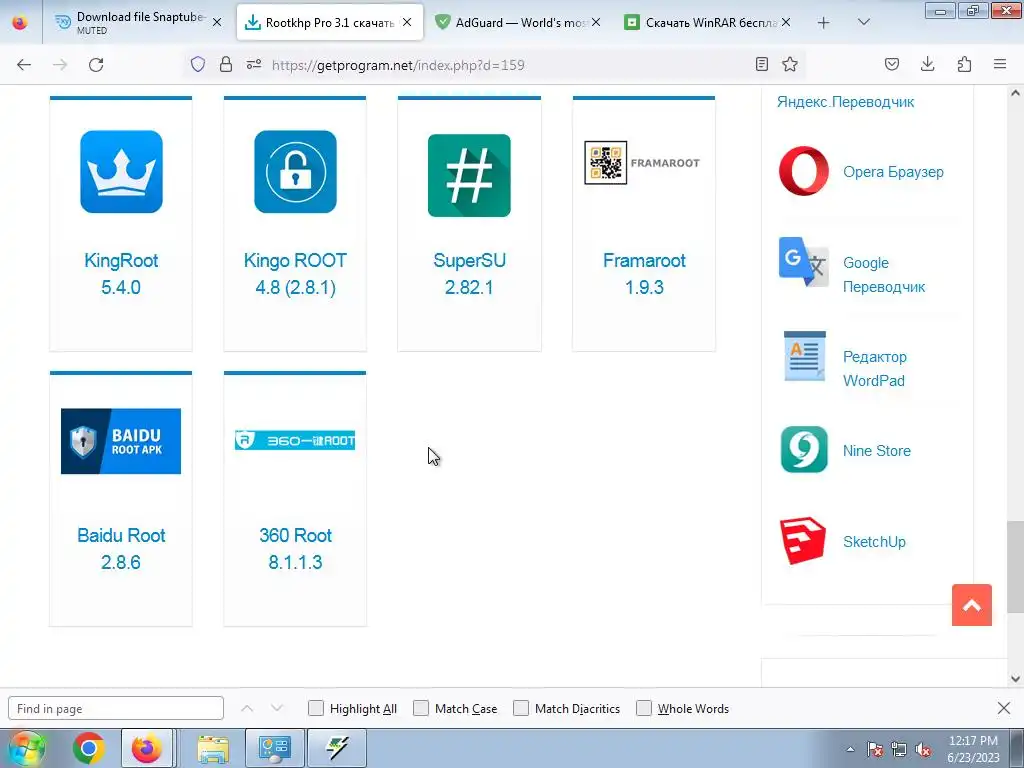View site security padlock info
This screenshot has height=768, width=1024.
(x=226, y=64)
